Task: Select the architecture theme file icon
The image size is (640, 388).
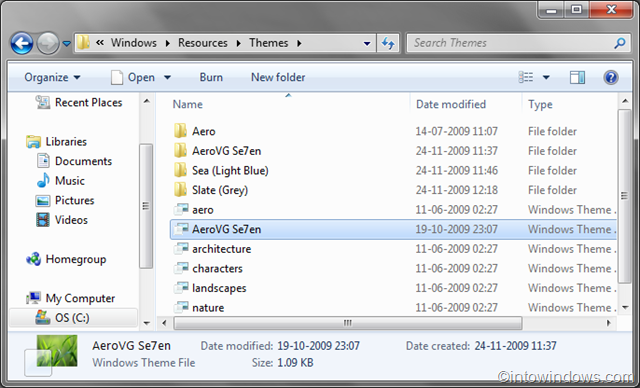Action: click(x=181, y=249)
